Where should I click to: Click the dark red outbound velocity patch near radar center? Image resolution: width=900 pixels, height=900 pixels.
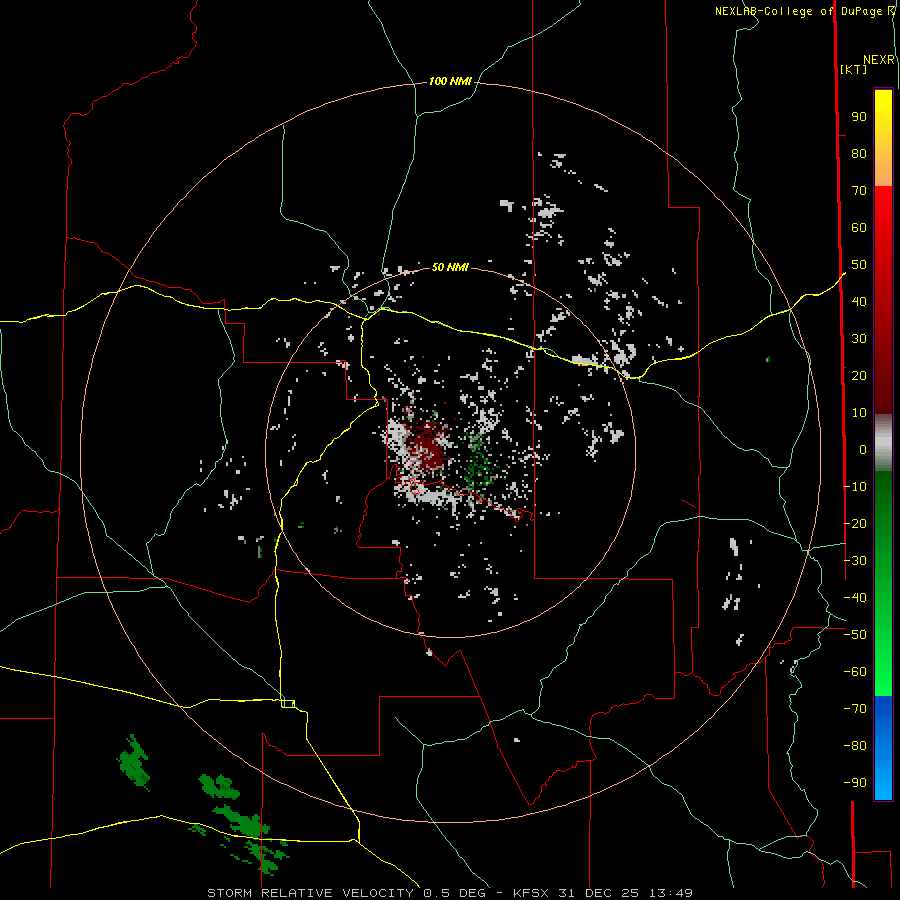point(428,445)
